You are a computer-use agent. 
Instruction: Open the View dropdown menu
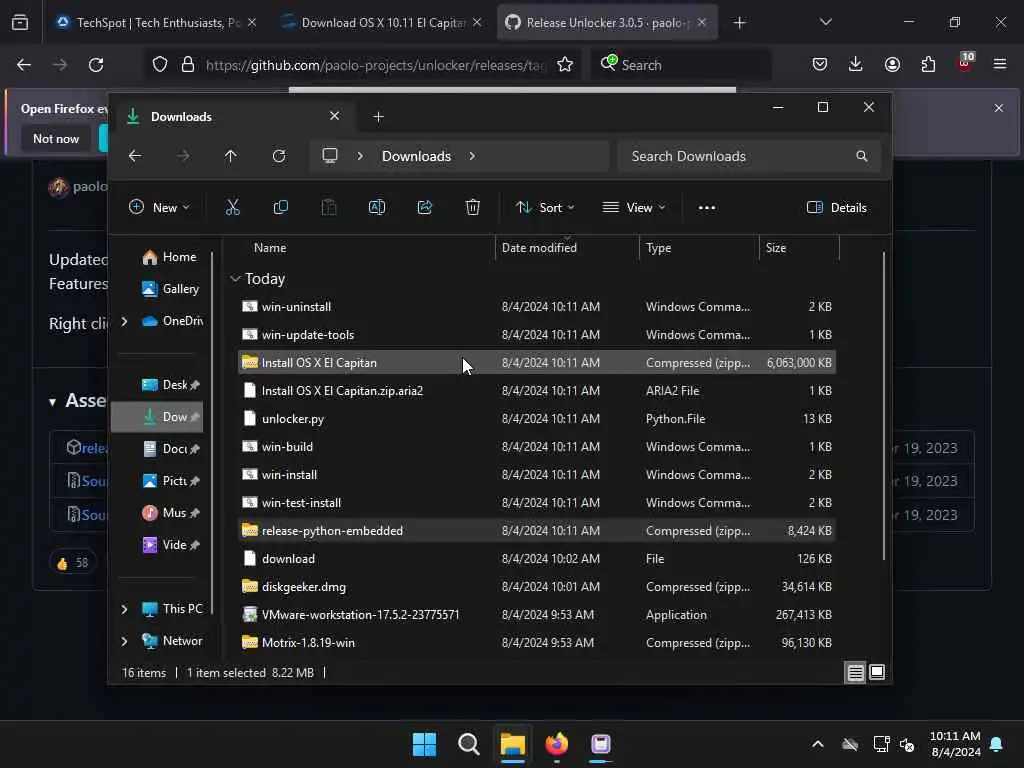point(633,208)
